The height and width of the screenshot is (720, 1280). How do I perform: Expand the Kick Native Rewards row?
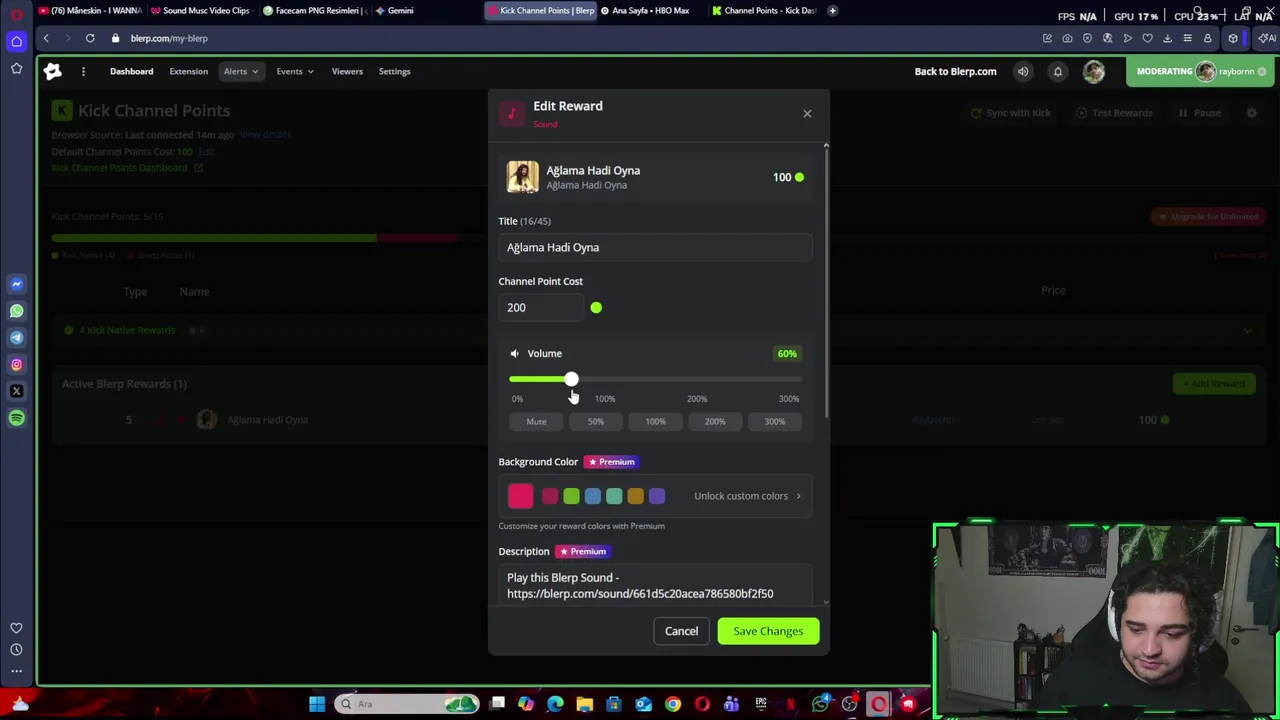pos(655,330)
